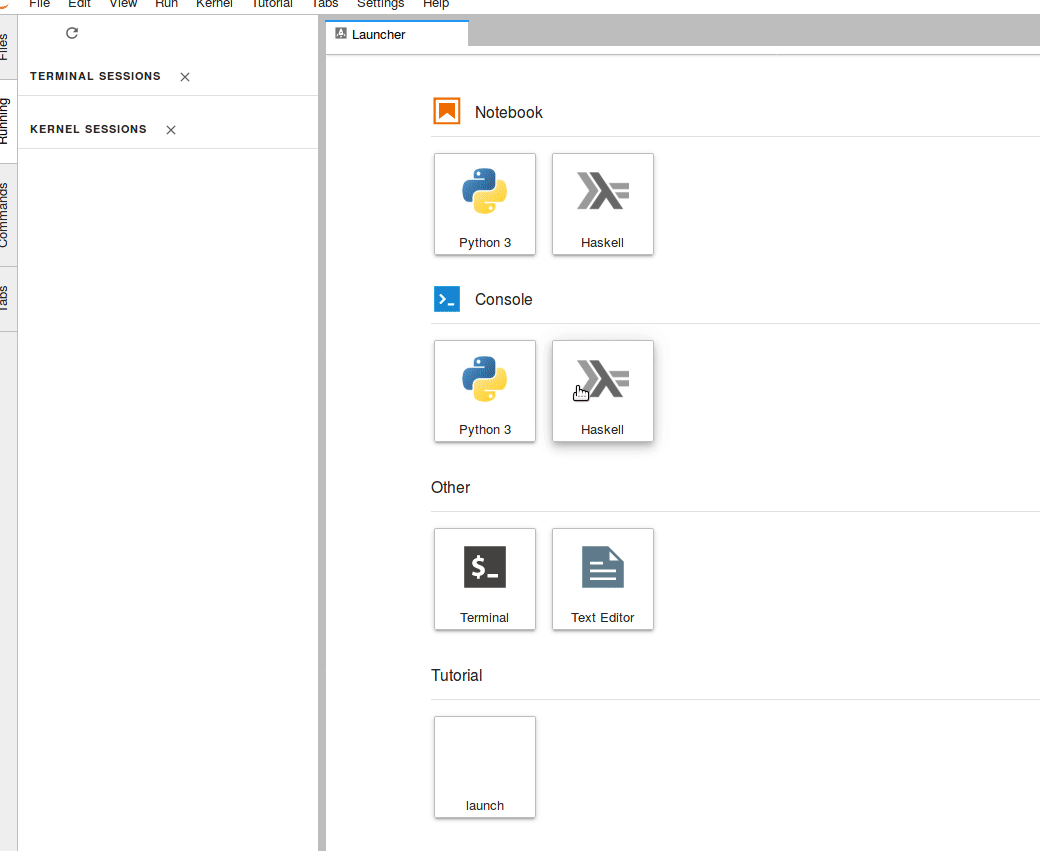Click the Tutorial launch card
The height and width of the screenshot is (851, 1040).
tap(485, 767)
